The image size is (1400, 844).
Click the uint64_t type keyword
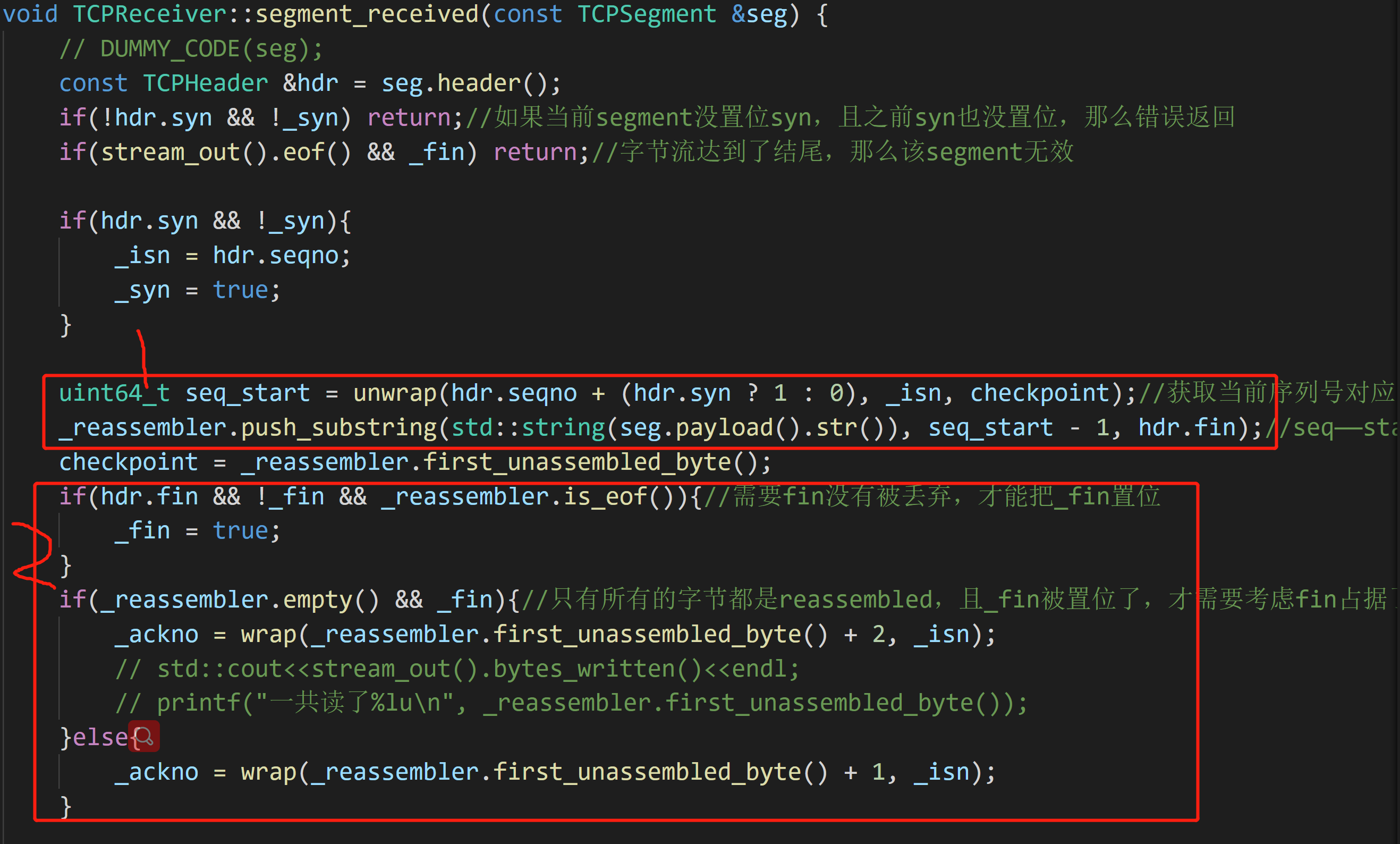[114, 393]
